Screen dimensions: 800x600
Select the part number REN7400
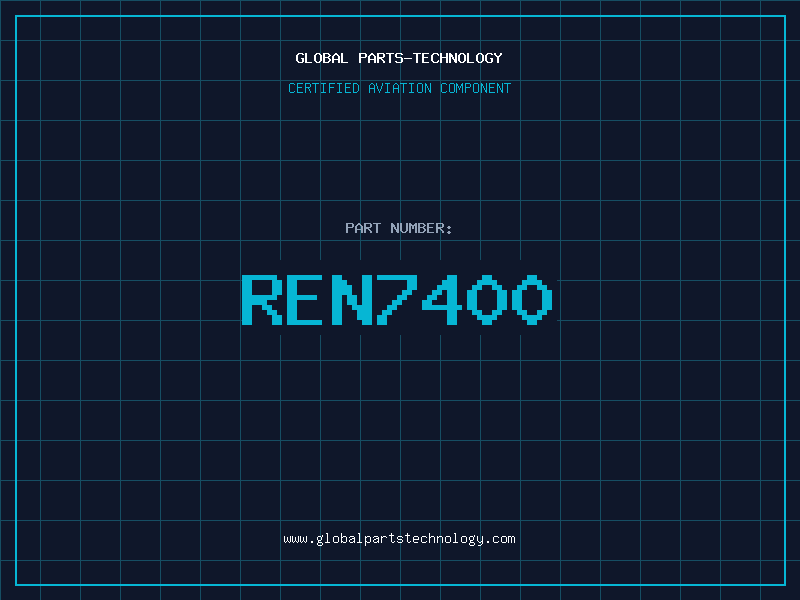(x=397, y=299)
